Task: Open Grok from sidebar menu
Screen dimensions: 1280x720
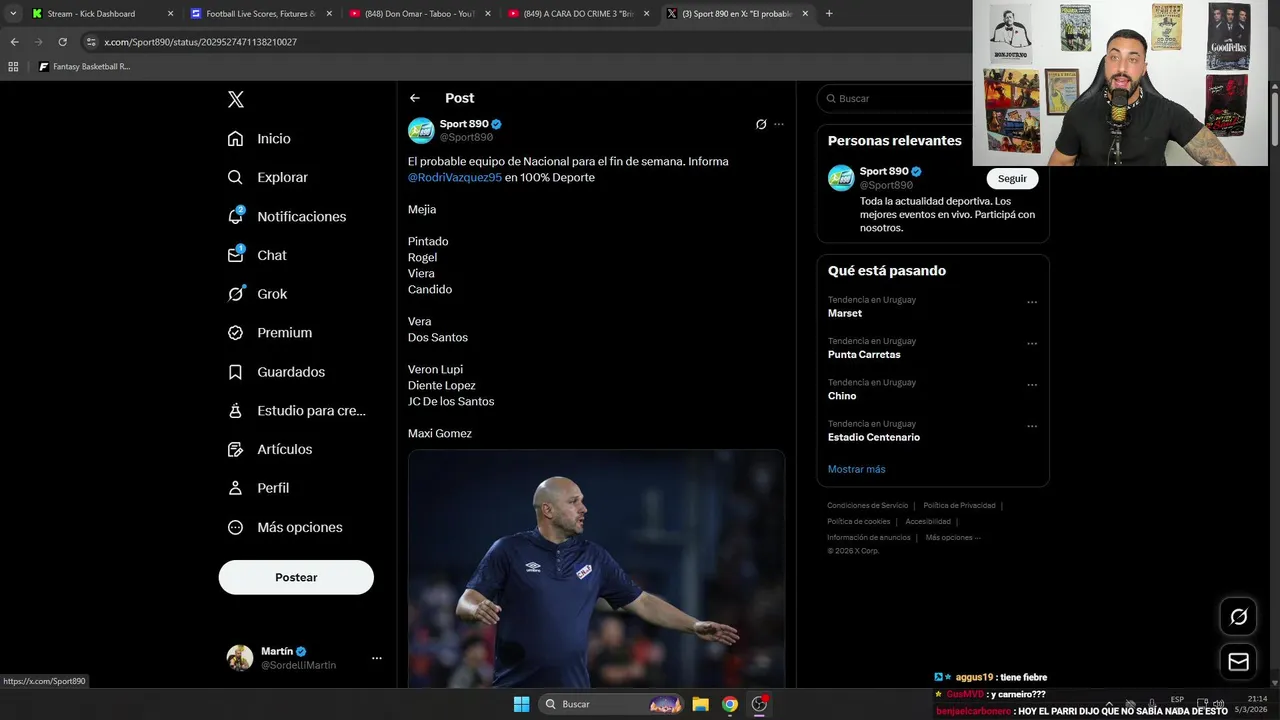Action: click(257, 294)
